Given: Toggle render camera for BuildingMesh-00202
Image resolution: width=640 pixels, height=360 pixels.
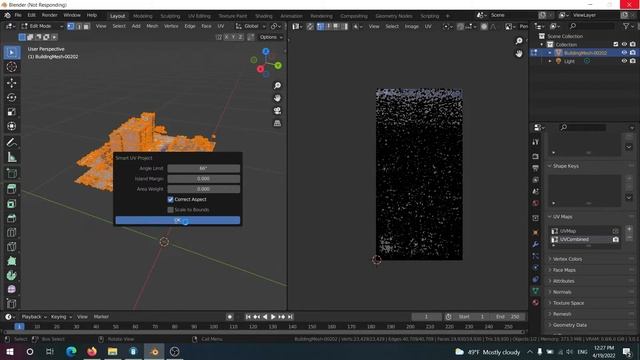Looking at the screenshot, I should (x=633, y=53).
